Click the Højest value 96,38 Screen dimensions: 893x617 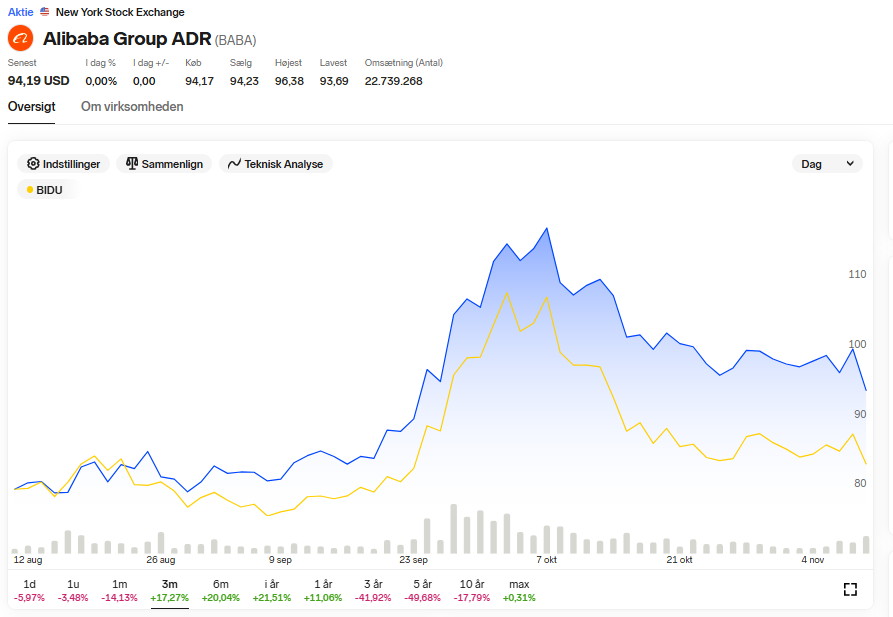(289, 81)
